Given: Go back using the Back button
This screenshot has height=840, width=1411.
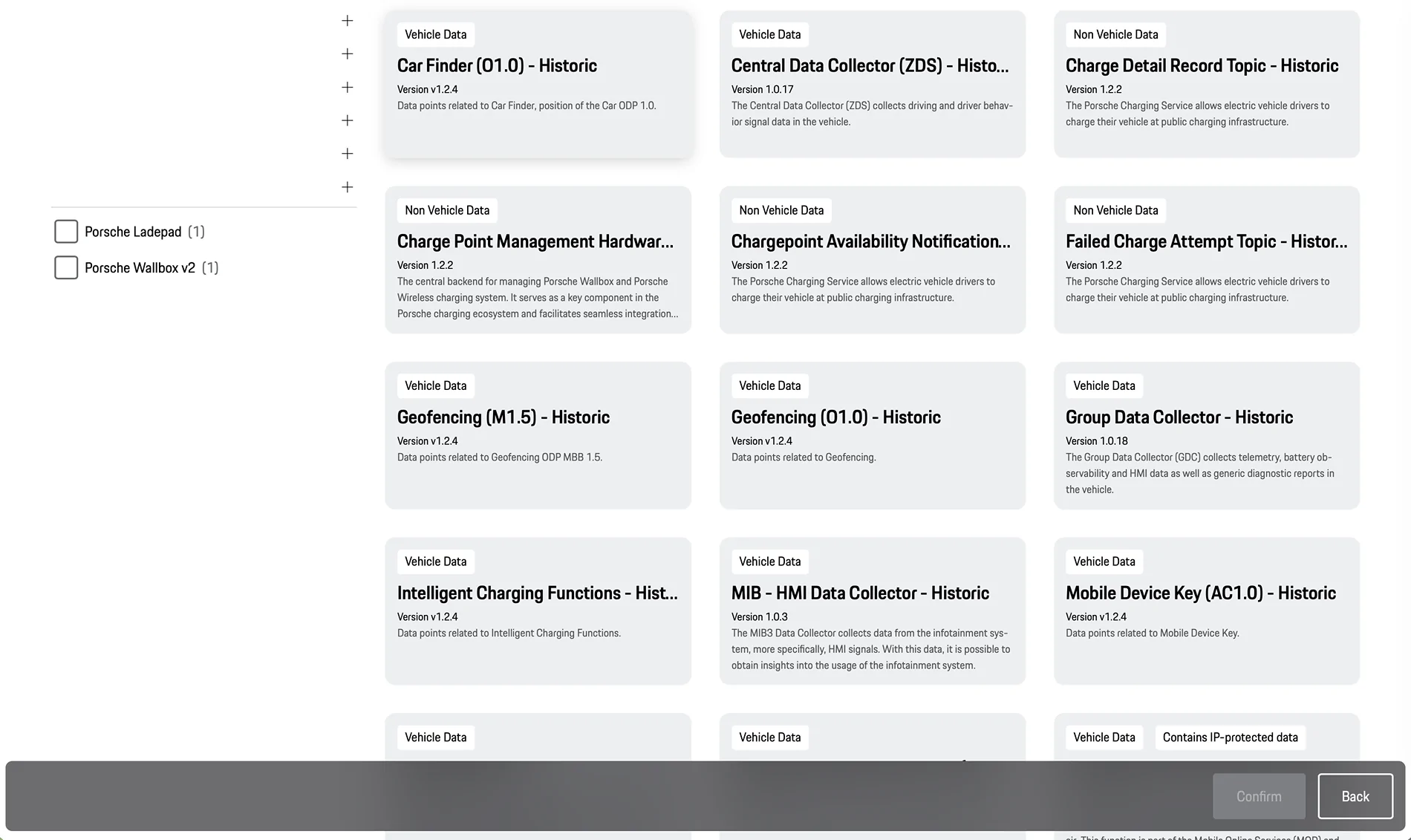Looking at the screenshot, I should click(x=1355, y=796).
